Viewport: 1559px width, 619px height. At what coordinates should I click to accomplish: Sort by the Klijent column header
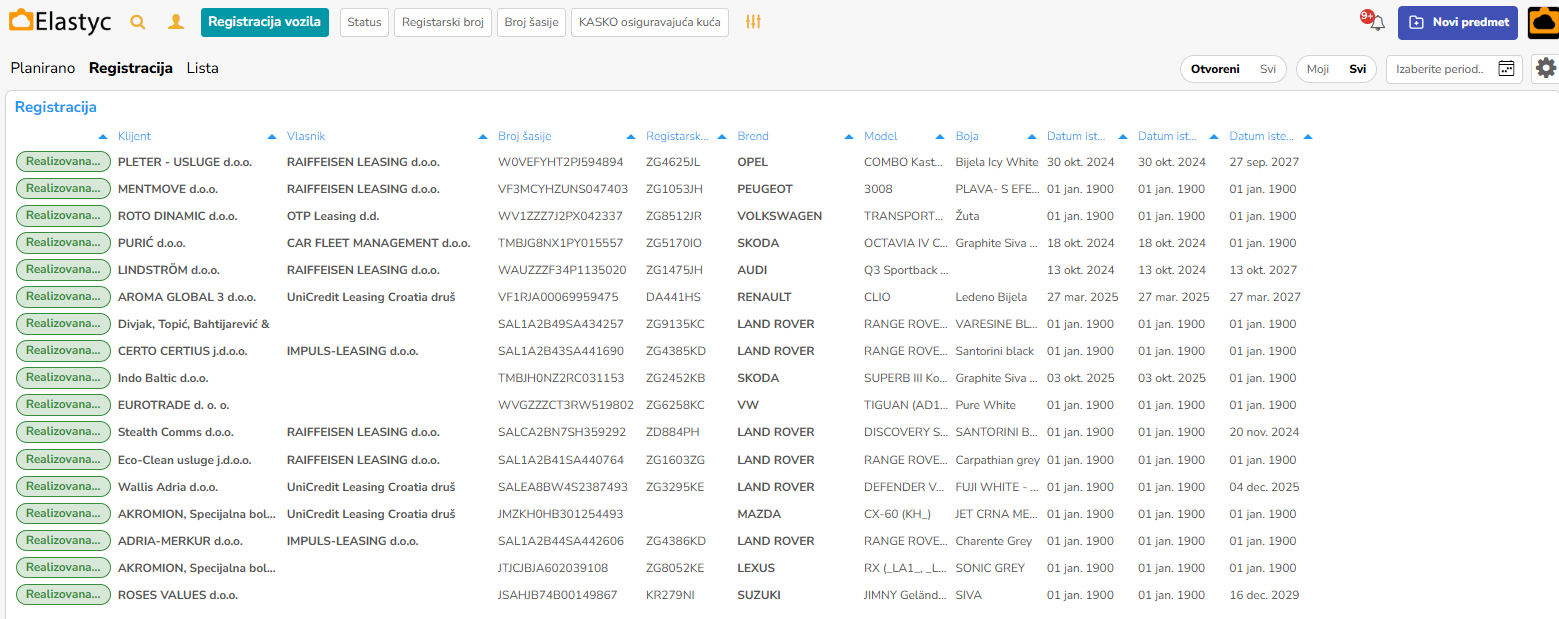click(x=134, y=136)
